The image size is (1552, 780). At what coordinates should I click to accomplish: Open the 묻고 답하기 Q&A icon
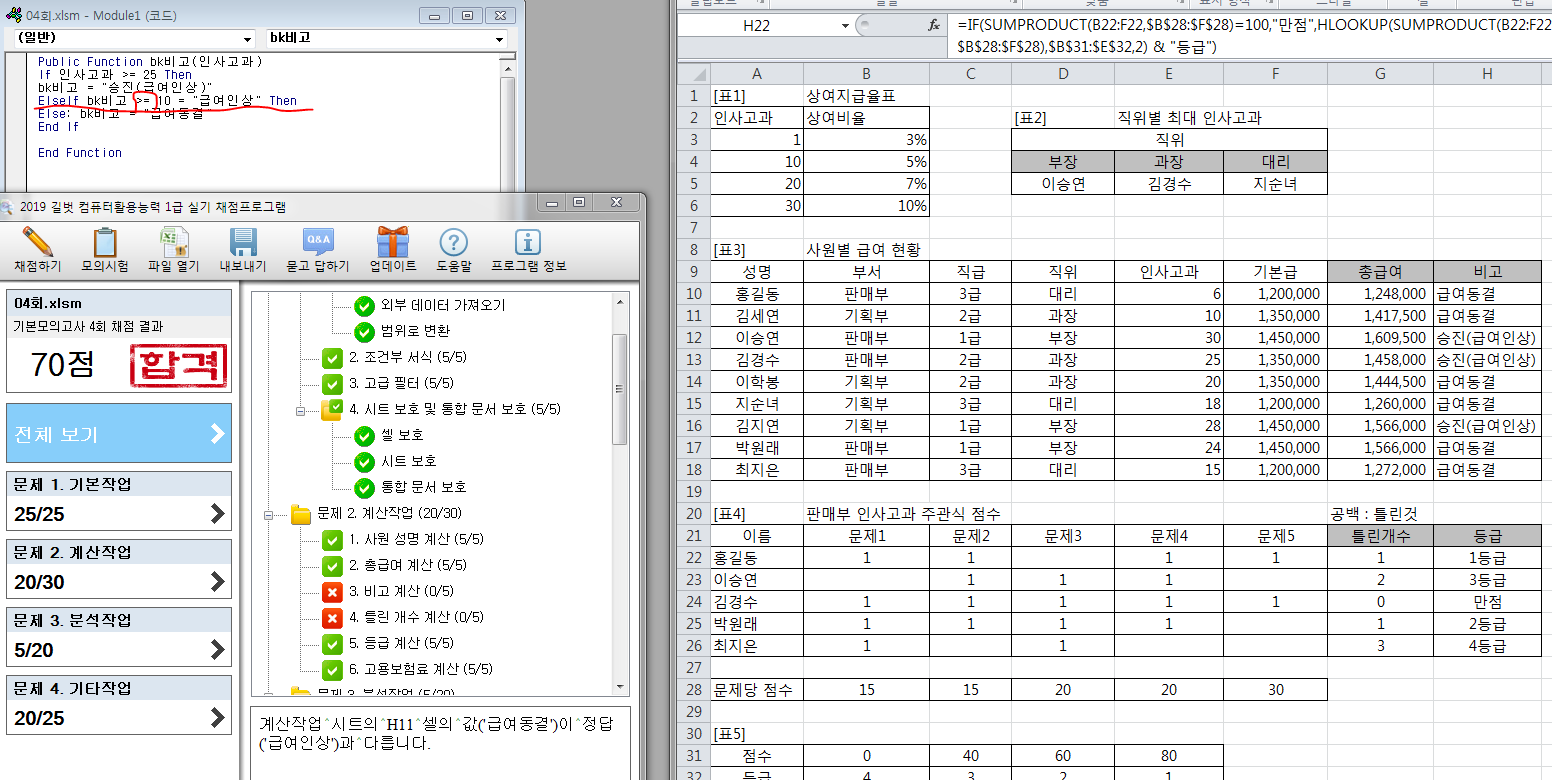tap(318, 243)
